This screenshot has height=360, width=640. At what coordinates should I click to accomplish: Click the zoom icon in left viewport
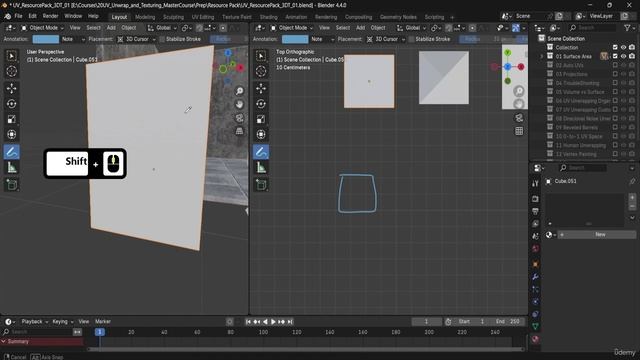pos(240,91)
